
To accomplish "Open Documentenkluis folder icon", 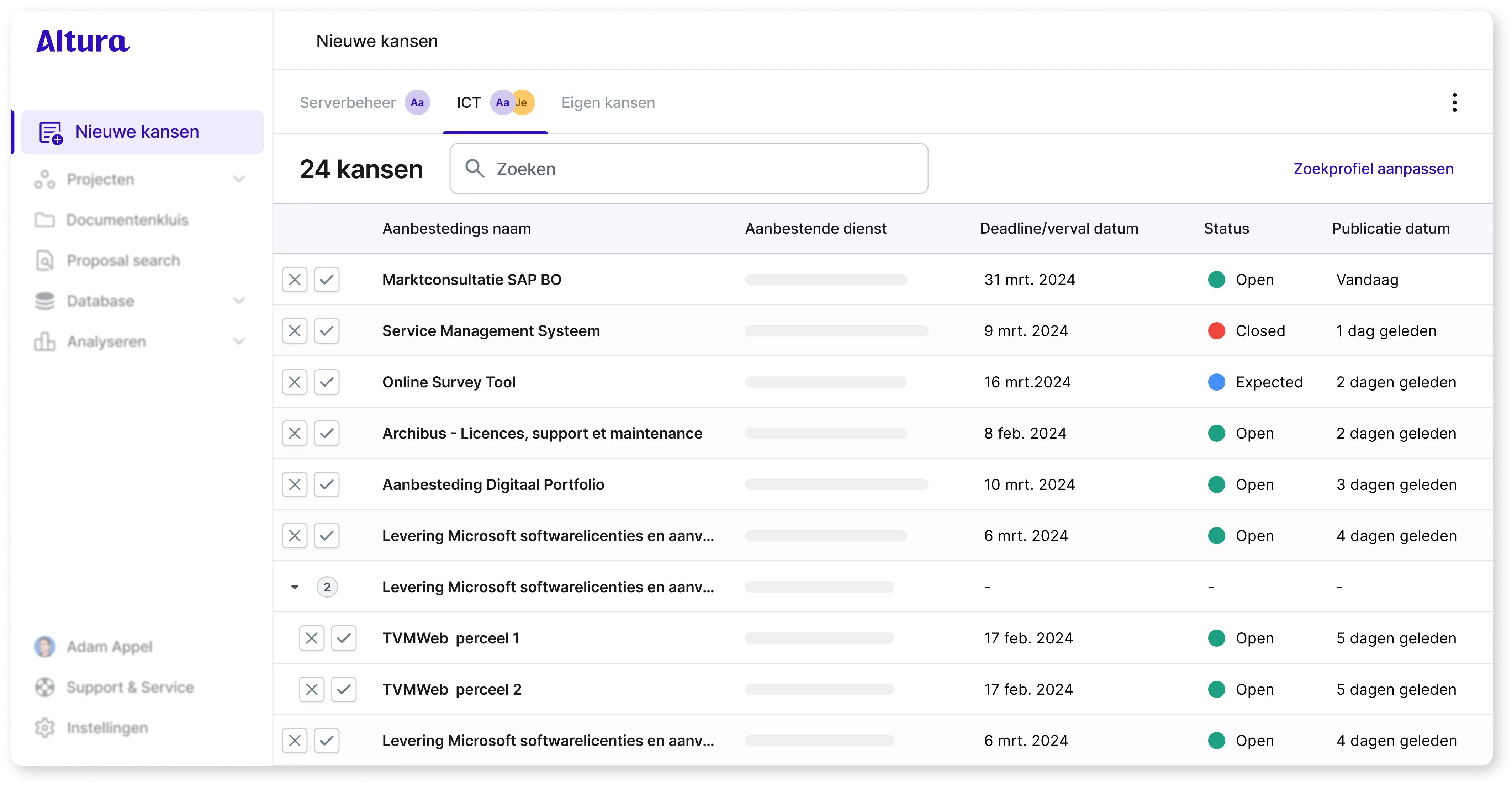I will (x=44, y=220).
